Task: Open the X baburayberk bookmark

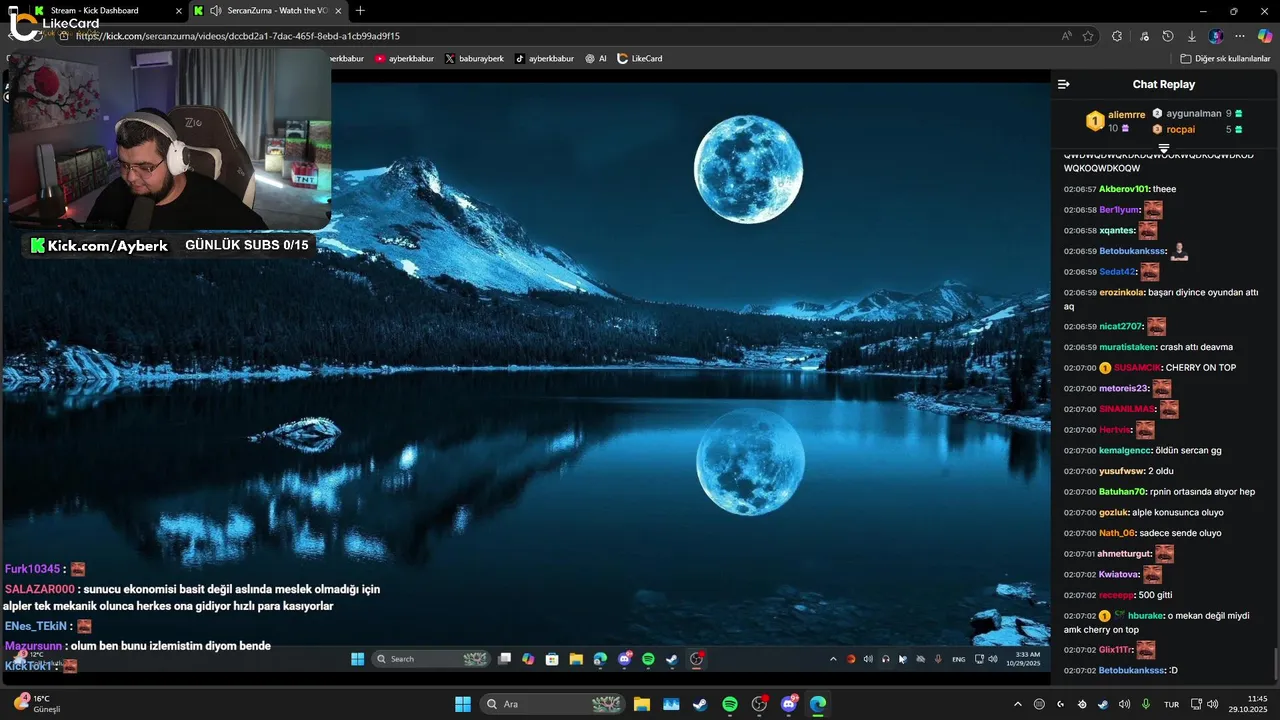Action: pos(474,58)
